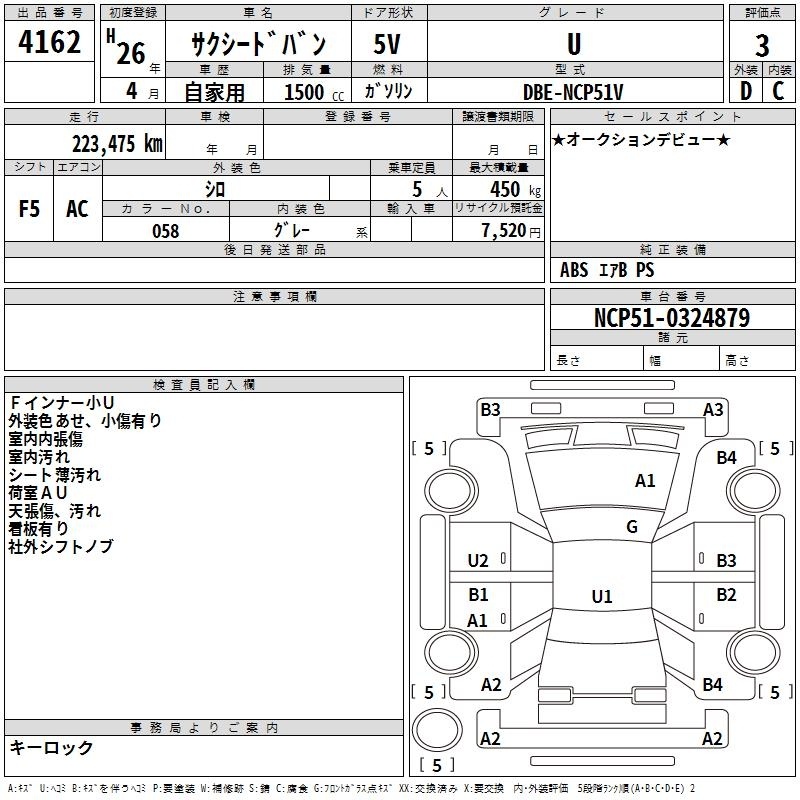This screenshot has height=800, width=800.
Task: Click the U2 mark on the diagram
Action: pyautogui.click(x=478, y=560)
